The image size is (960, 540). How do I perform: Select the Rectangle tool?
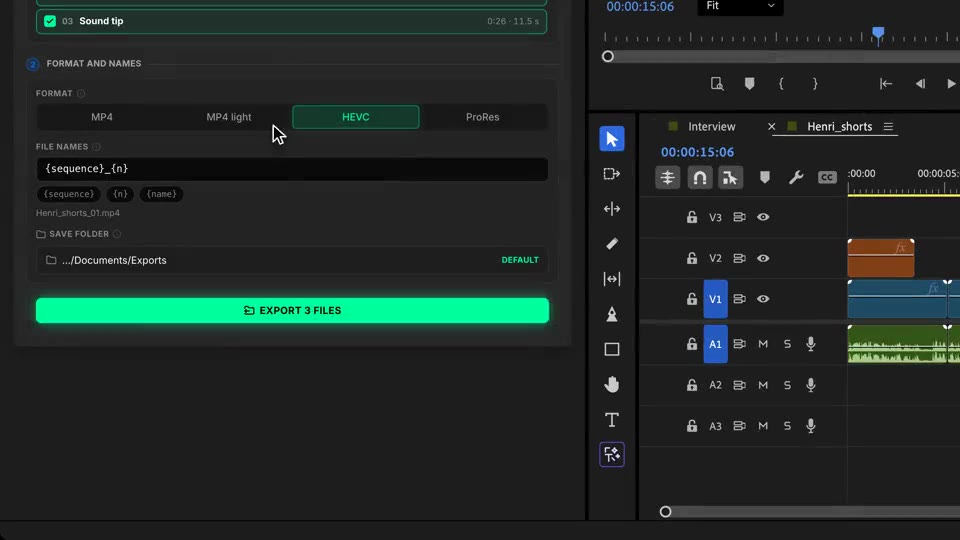point(612,349)
